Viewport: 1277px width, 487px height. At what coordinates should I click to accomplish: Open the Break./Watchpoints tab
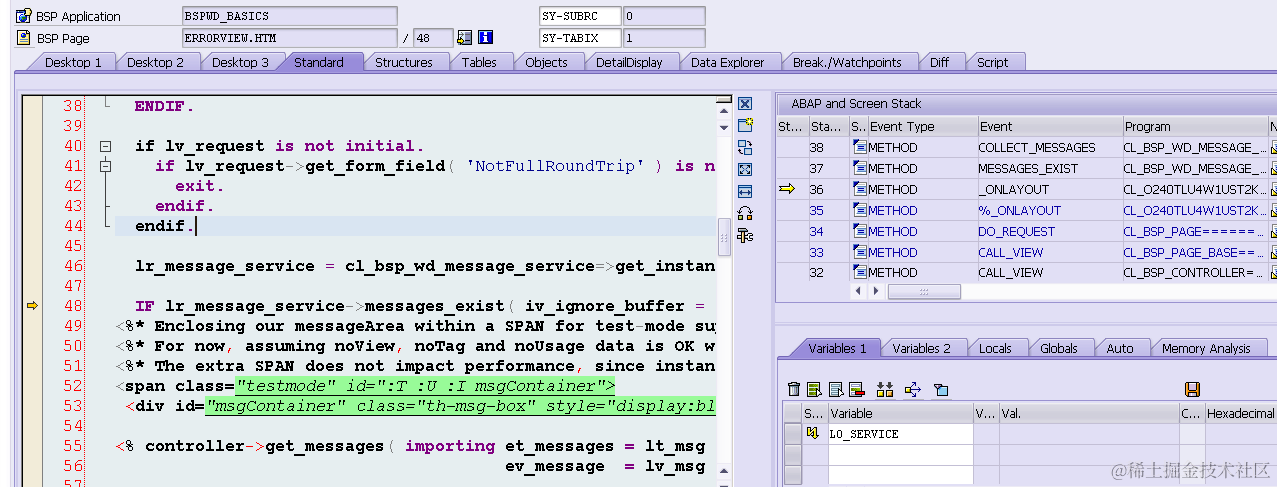[x=847, y=62]
